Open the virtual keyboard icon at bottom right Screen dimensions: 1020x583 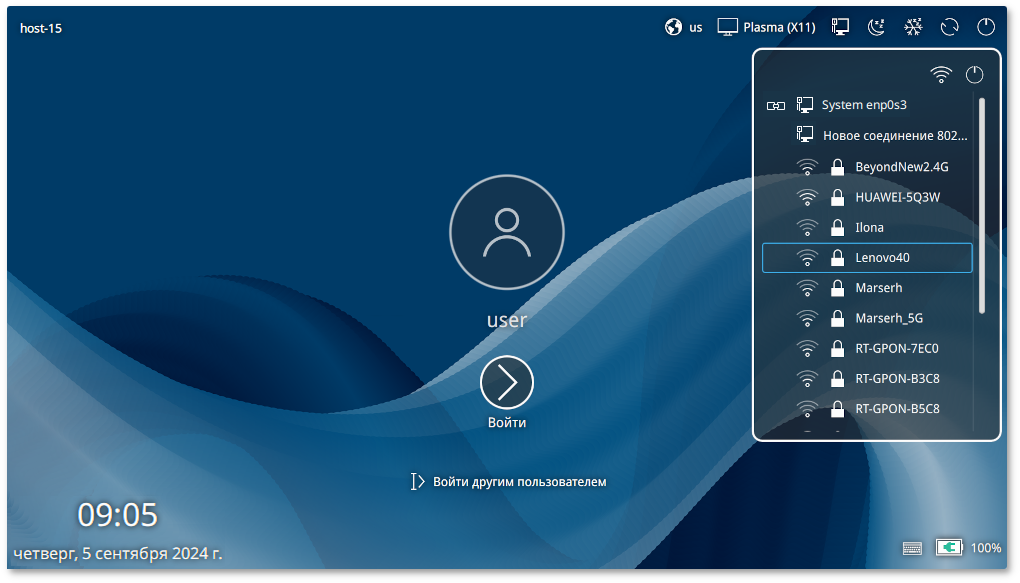coord(912,548)
